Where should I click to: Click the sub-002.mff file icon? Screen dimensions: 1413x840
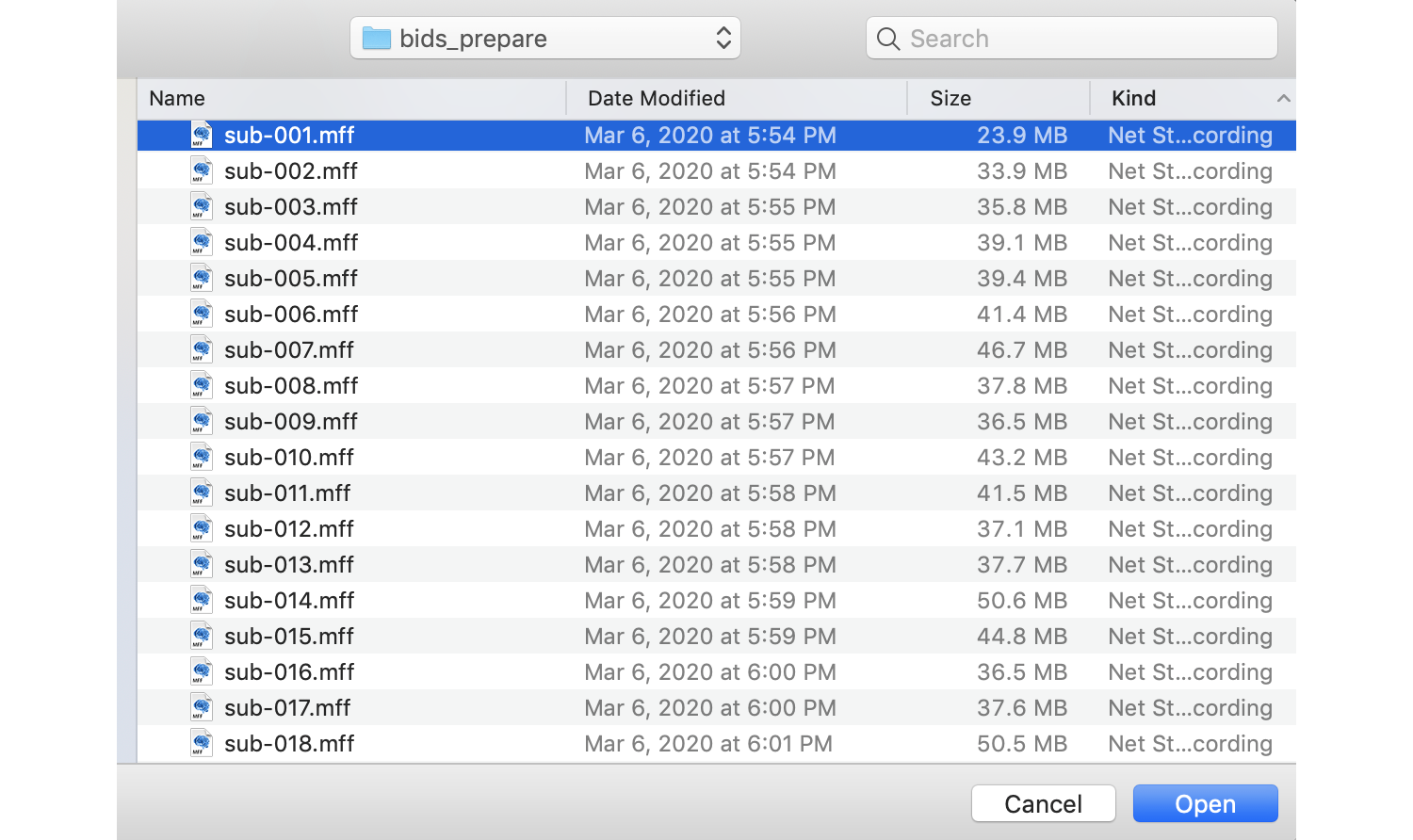(x=202, y=171)
